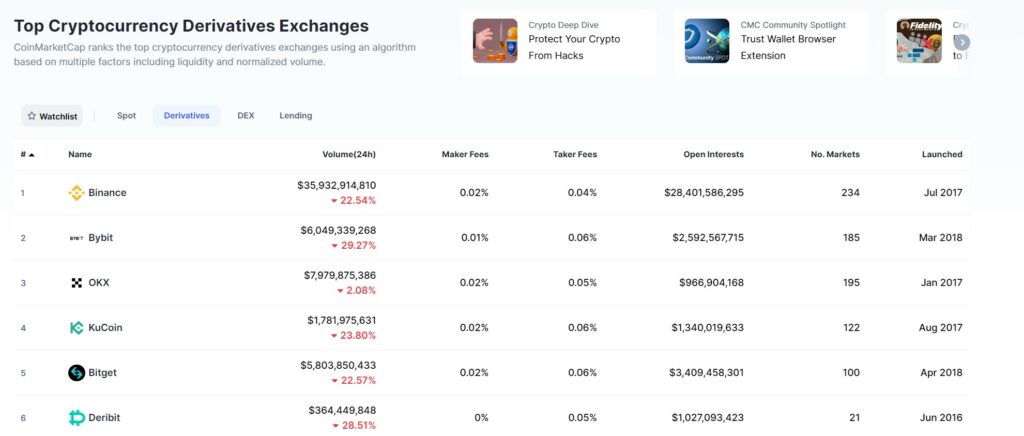Switch to the Spot tab
The image size is (1024, 436).
tap(126, 116)
